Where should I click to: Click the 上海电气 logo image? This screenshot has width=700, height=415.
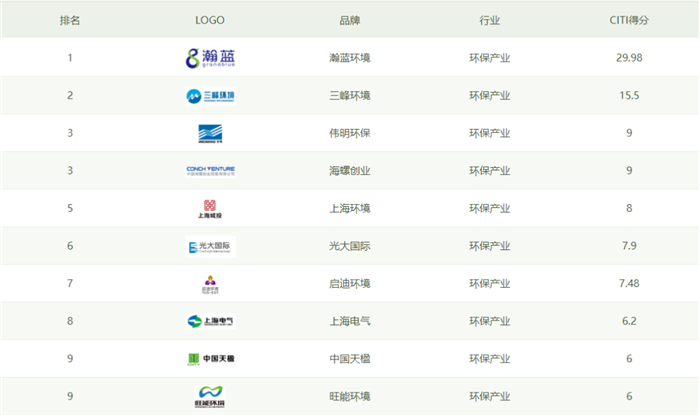(x=210, y=321)
